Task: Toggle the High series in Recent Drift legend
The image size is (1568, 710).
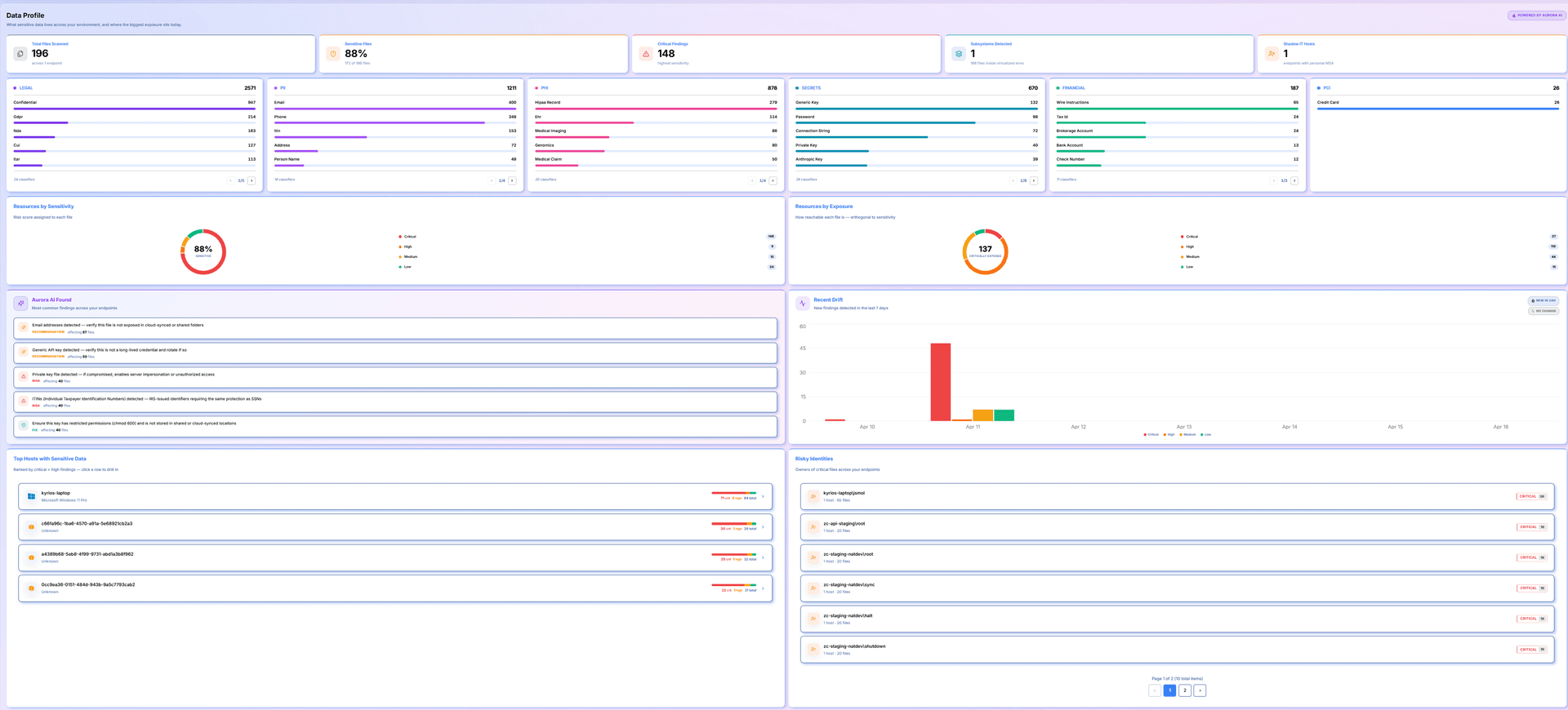Action: 1169,434
